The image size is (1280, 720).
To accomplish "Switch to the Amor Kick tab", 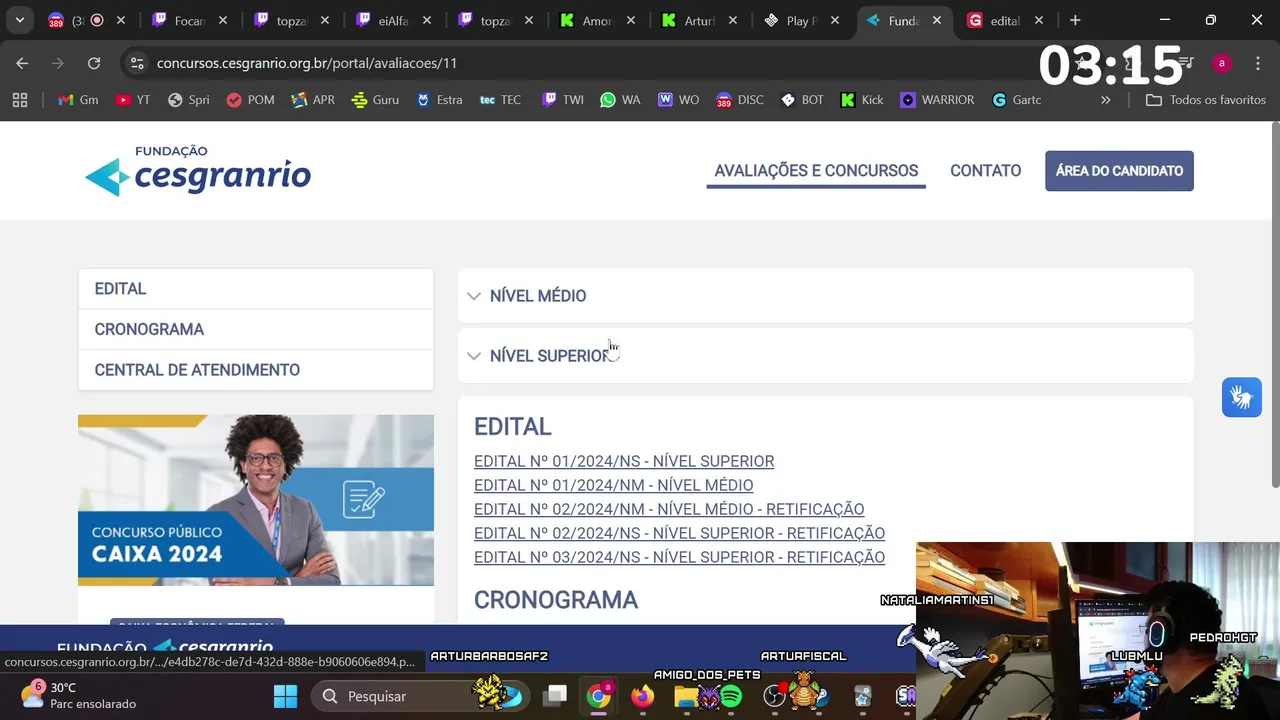I will tap(598, 20).
